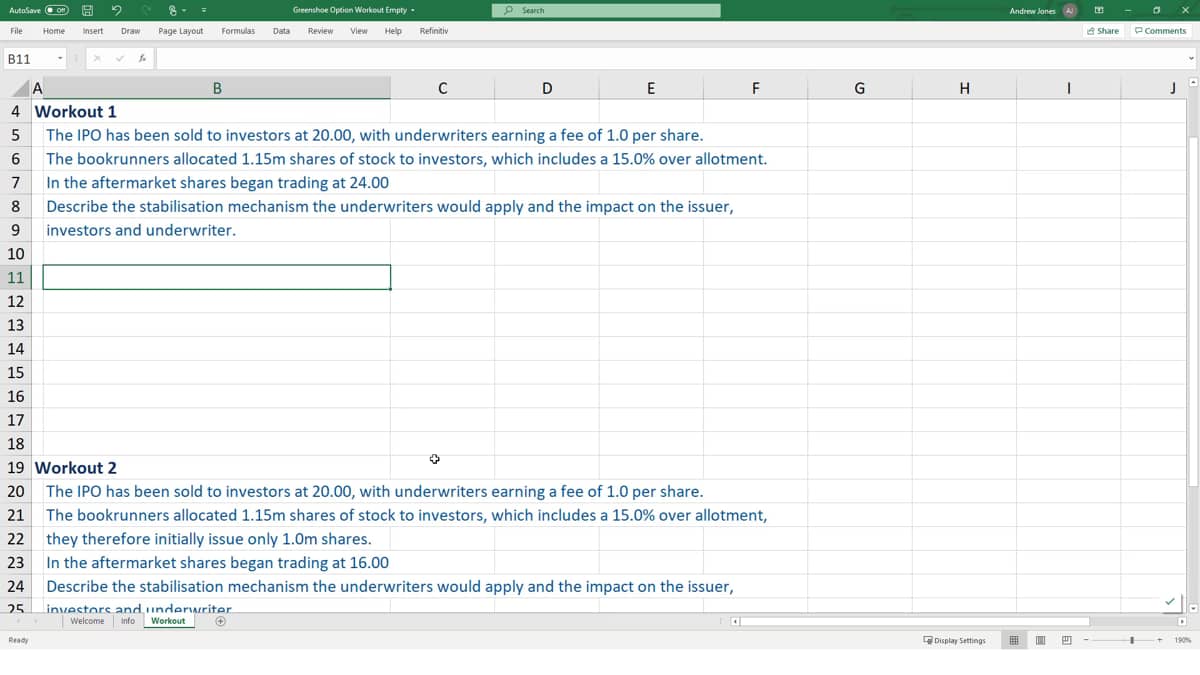Click the 'Workout 2' heading cell

point(76,467)
